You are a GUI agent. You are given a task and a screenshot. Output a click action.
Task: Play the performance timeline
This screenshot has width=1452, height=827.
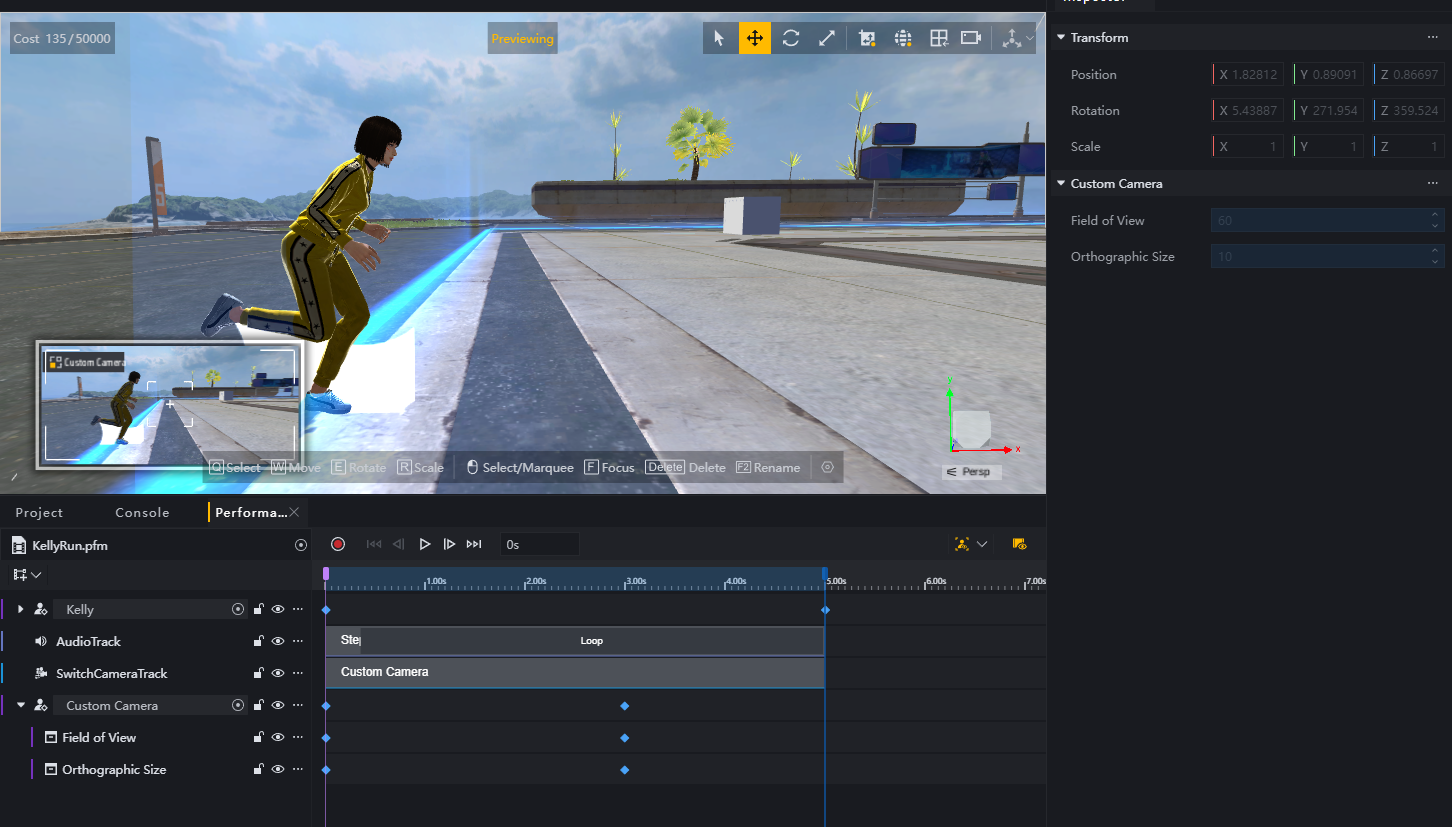pyautogui.click(x=424, y=544)
